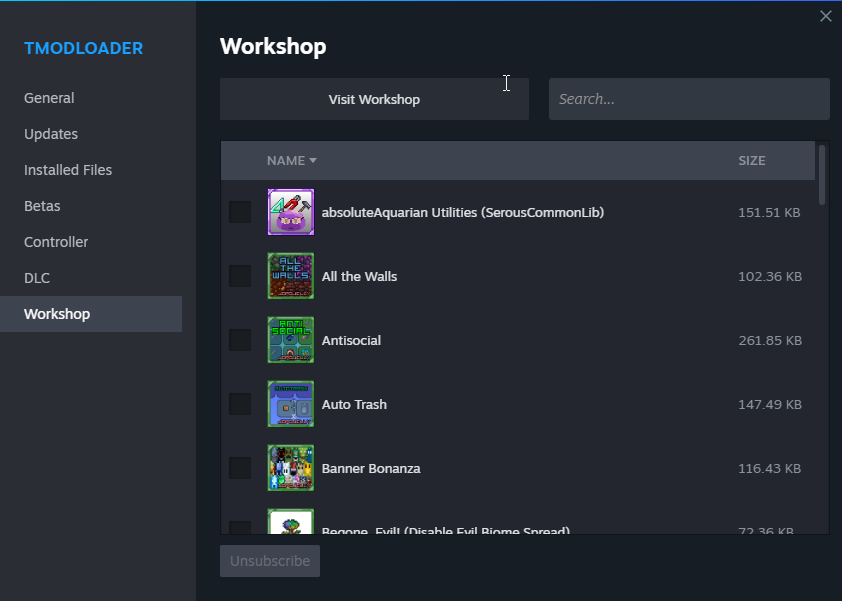842x601 pixels.
Task: Click the 147.49 KB size value
Action: click(x=770, y=404)
